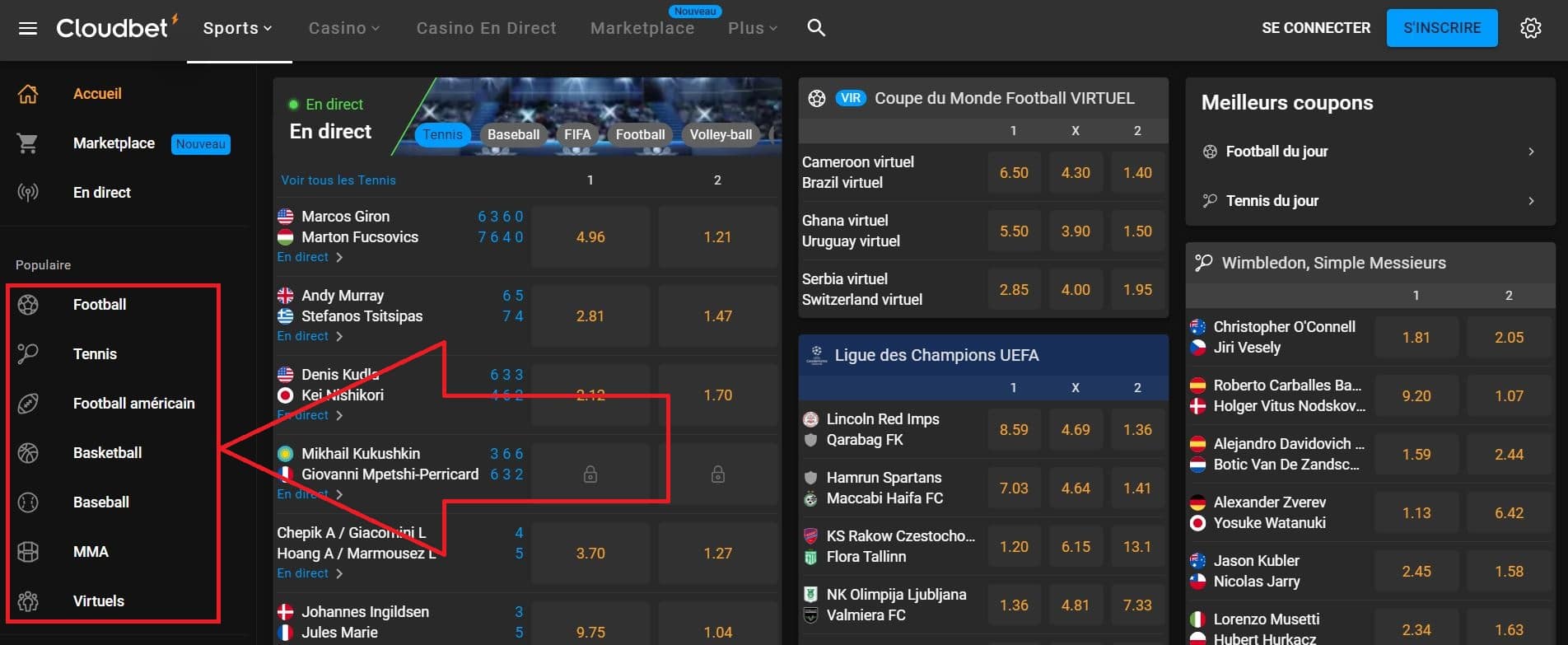
Task: Open Marketplace in top navigation
Action: pos(642,28)
